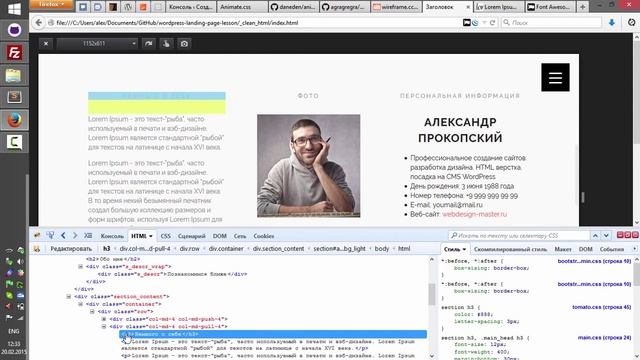Click the break-on-mutate icon beside Редактировать
The height and width of the screenshot is (360, 640).
pyautogui.click(x=37, y=249)
